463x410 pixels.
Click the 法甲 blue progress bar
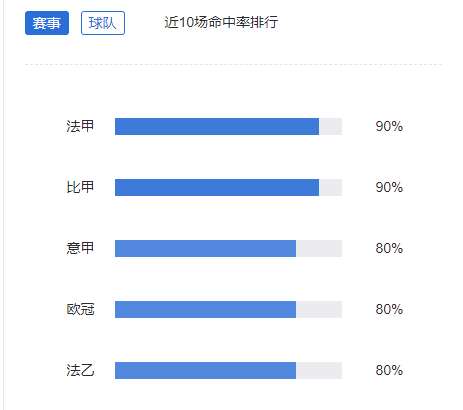point(217,126)
